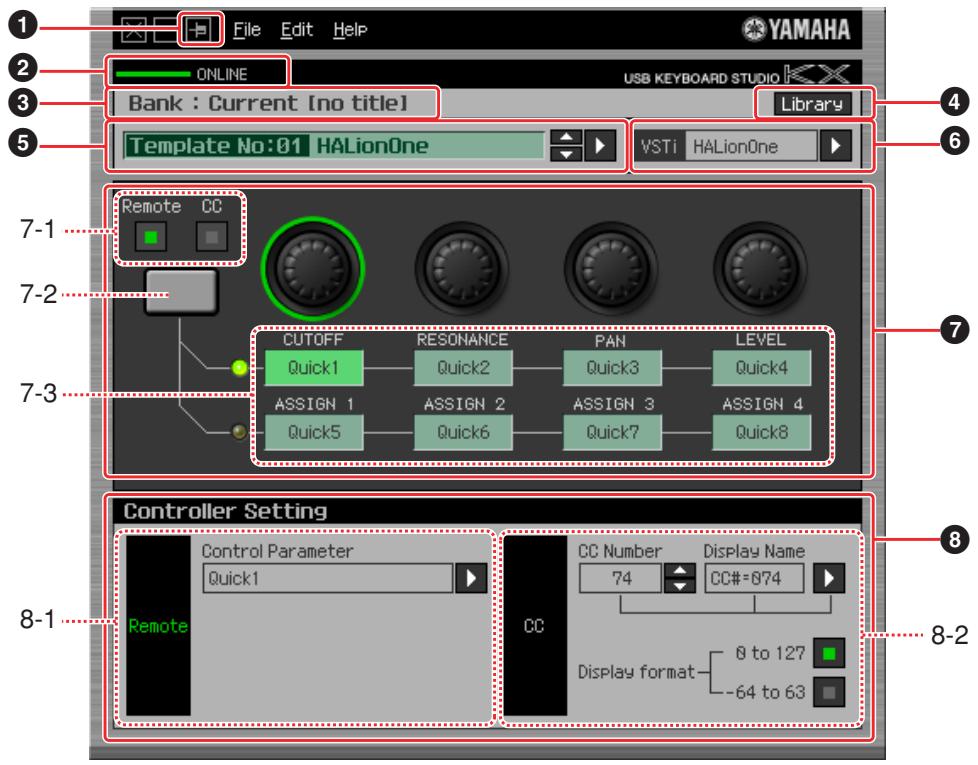Viewport: 978px width, 765px height.
Task: Select the Quick5 assignment box
Action: (314, 432)
